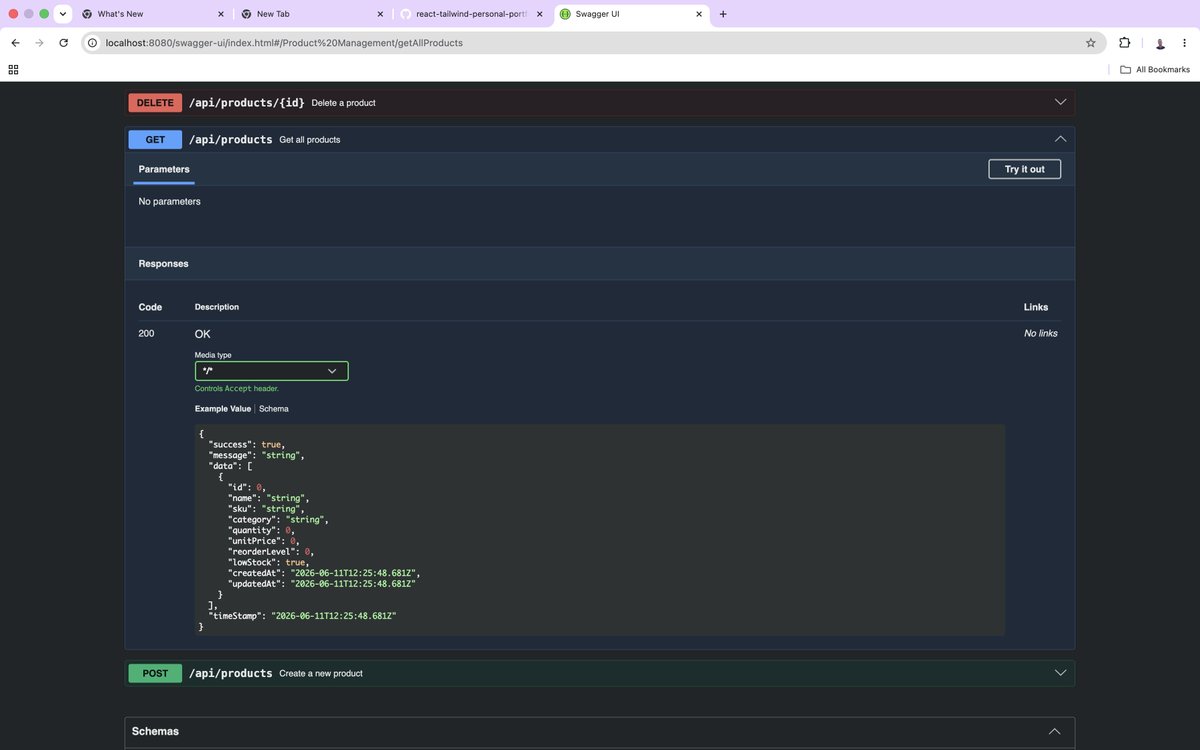Open the apps grid in bookmarks bar

(x=13, y=69)
